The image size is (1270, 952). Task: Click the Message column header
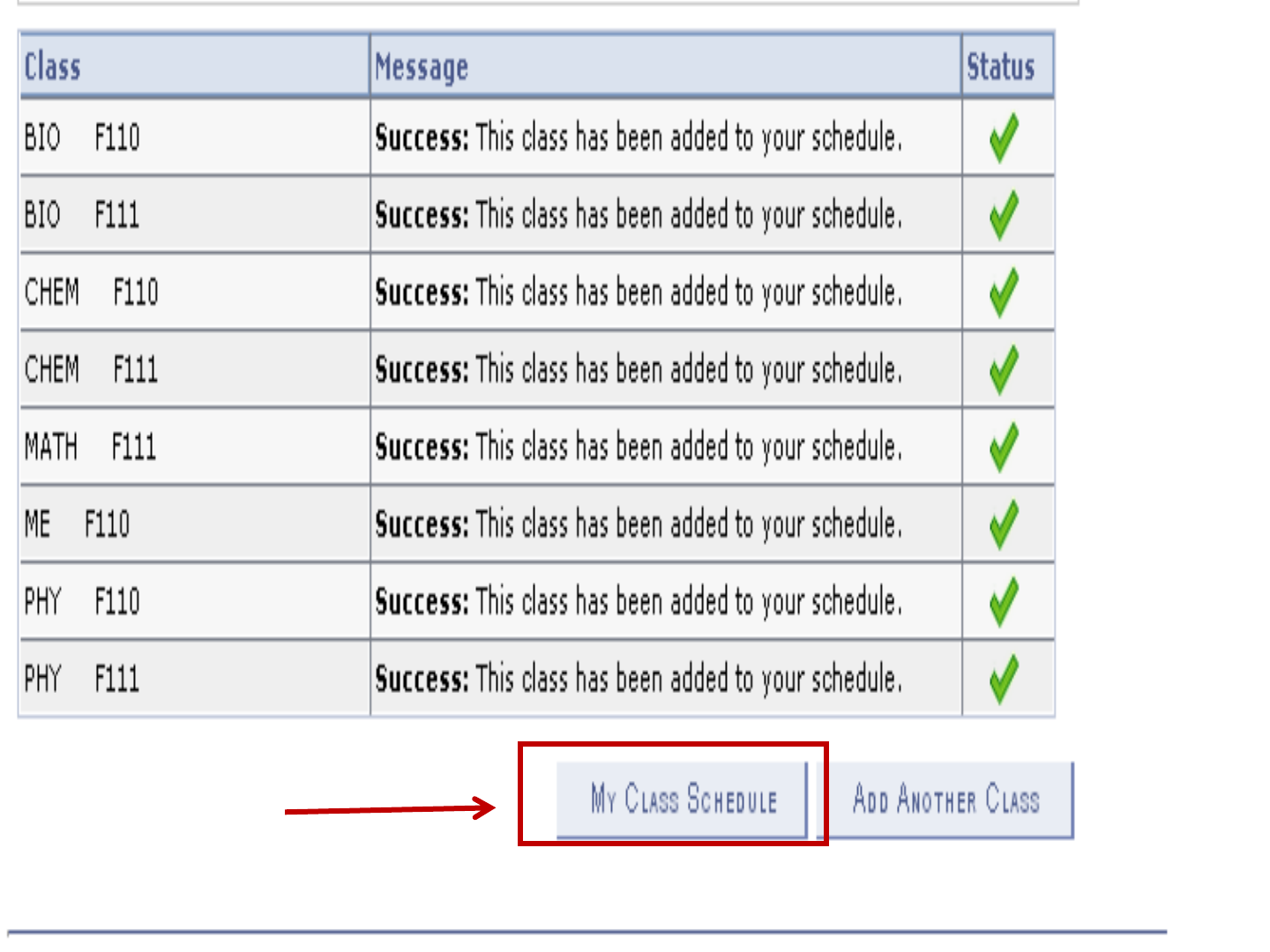(x=422, y=67)
